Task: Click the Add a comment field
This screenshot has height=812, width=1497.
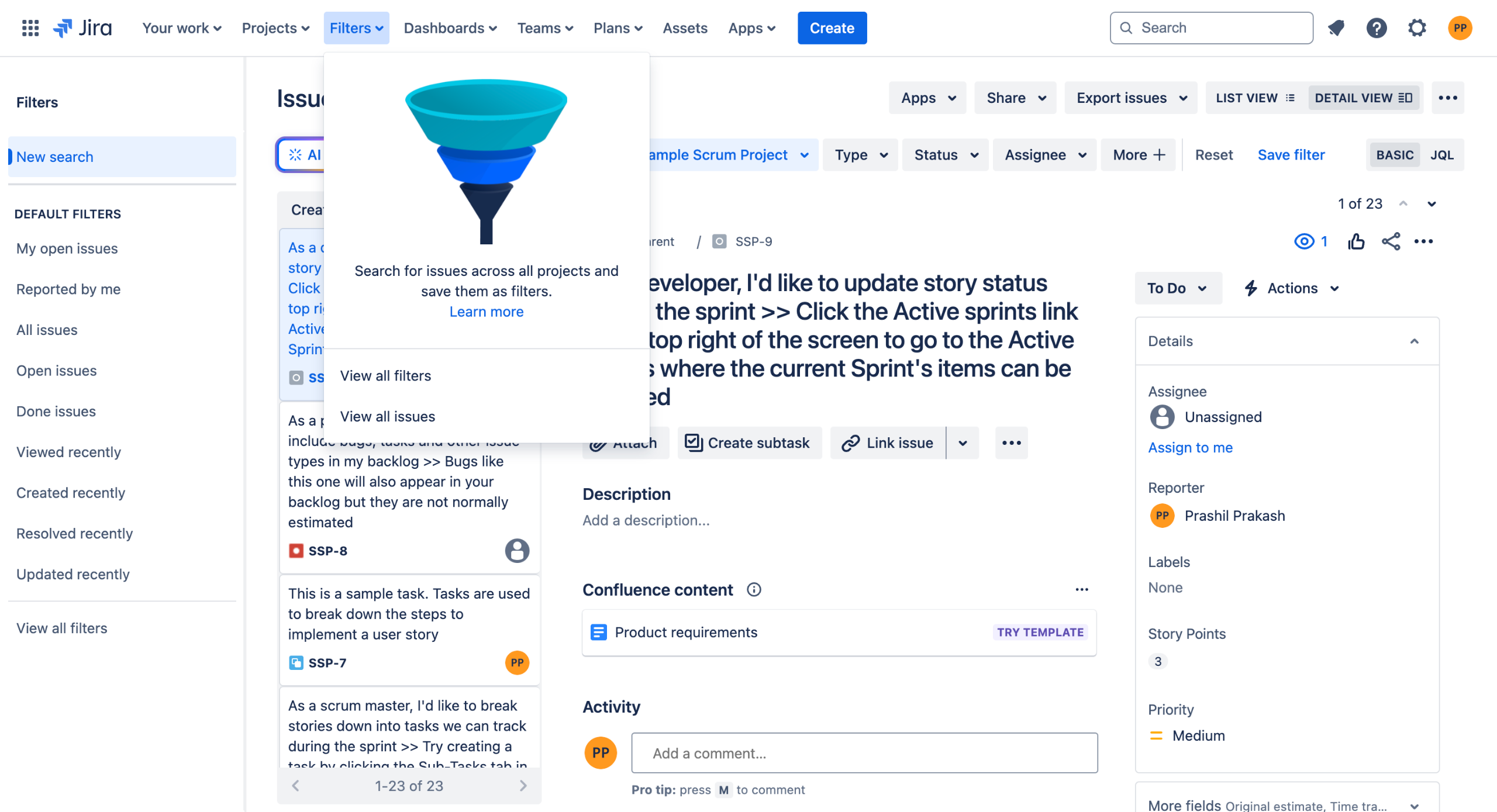Action: [864, 754]
